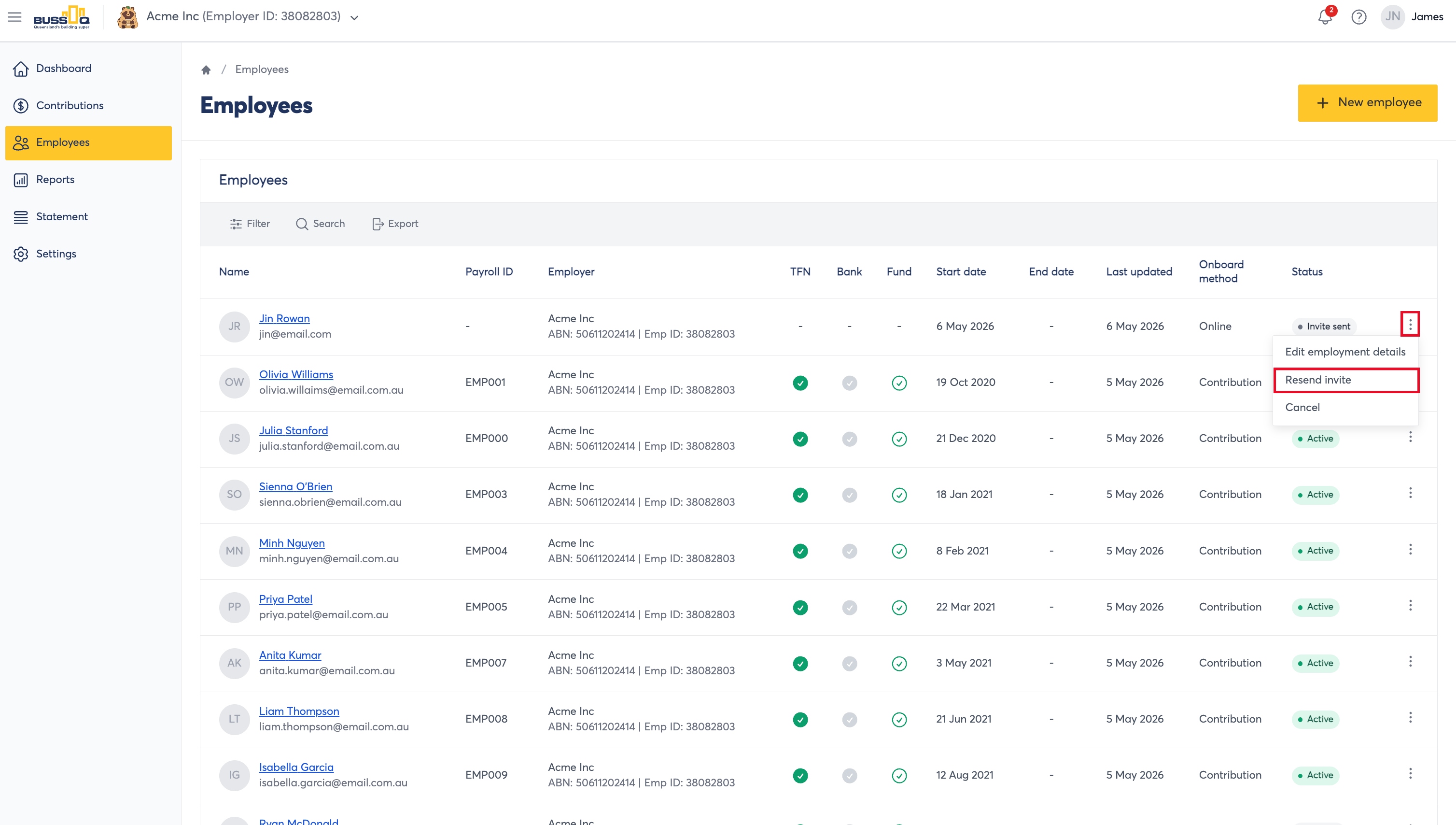Select Resend invite from the menu
Image resolution: width=1456 pixels, height=825 pixels.
point(1345,380)
